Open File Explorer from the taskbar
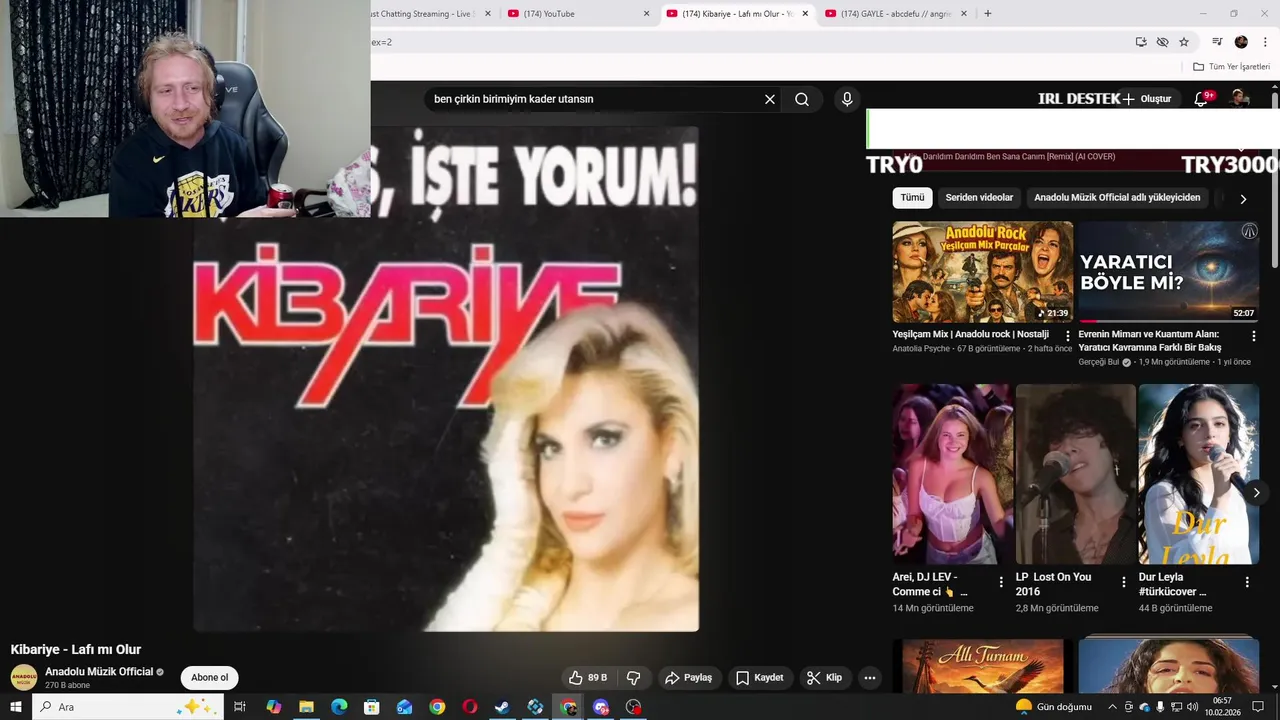The height and width of the screenshot is (720, 1280). [306, 707]
